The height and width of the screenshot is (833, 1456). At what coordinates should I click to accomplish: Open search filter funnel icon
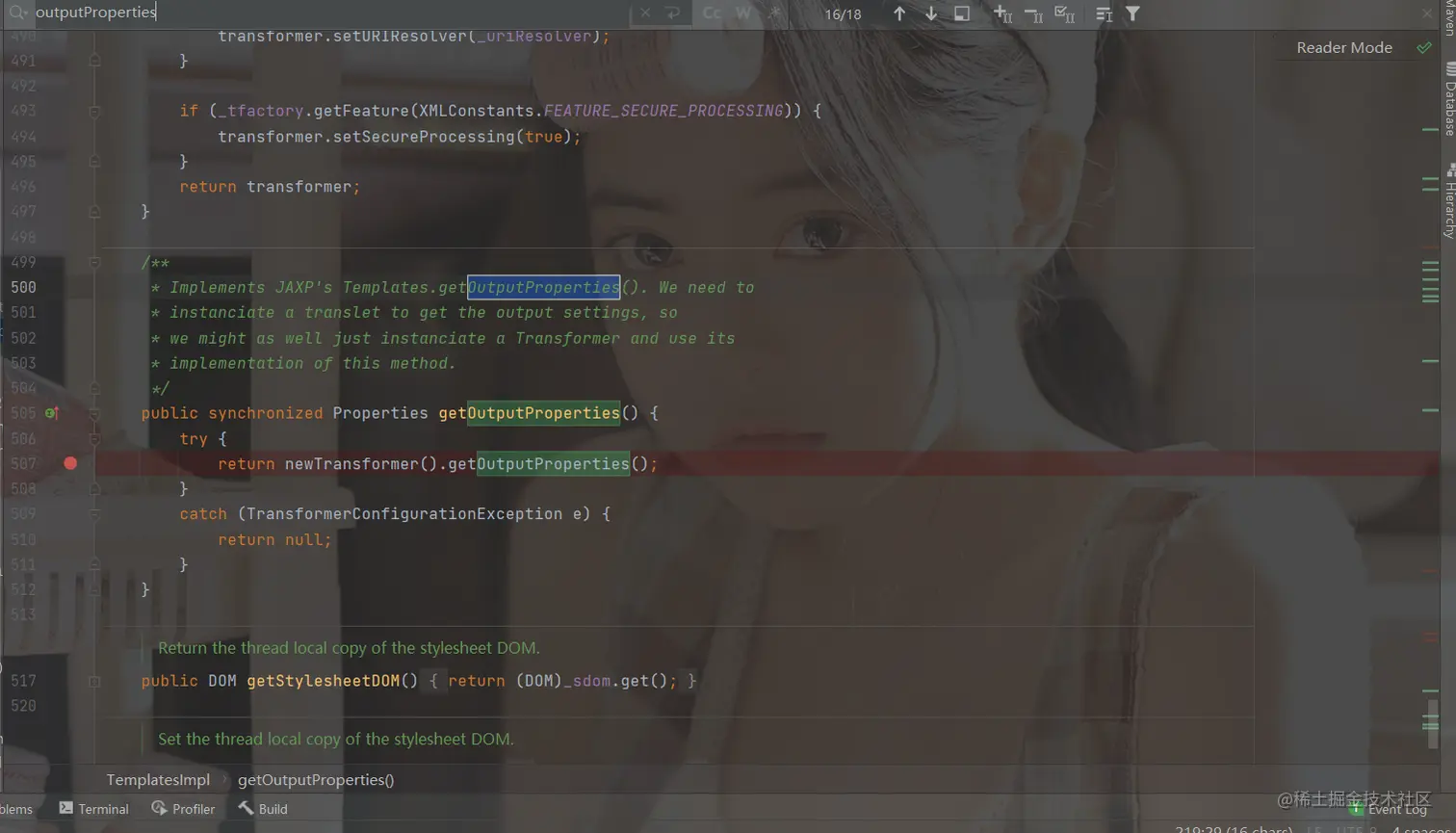pos(1133,13)
